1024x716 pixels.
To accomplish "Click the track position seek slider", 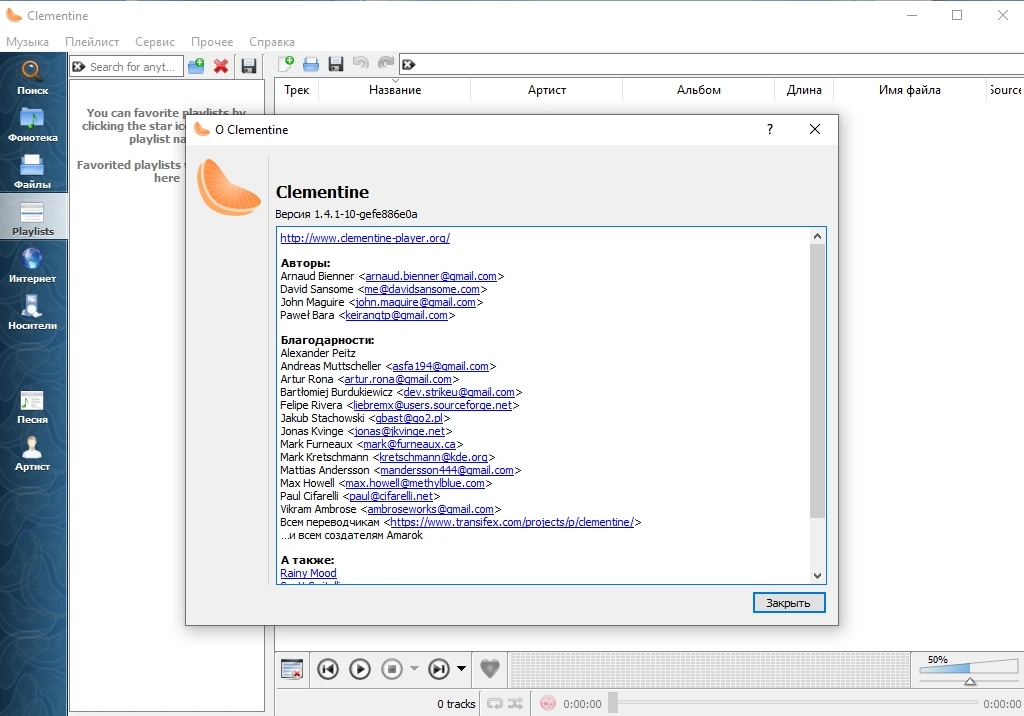I will click(x=793, y=704).
